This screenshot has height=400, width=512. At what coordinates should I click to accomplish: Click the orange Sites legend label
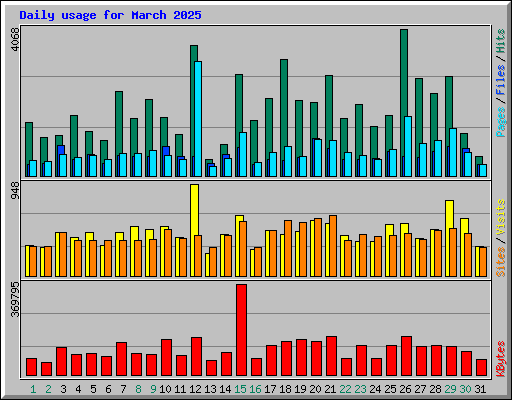[501, 262]
